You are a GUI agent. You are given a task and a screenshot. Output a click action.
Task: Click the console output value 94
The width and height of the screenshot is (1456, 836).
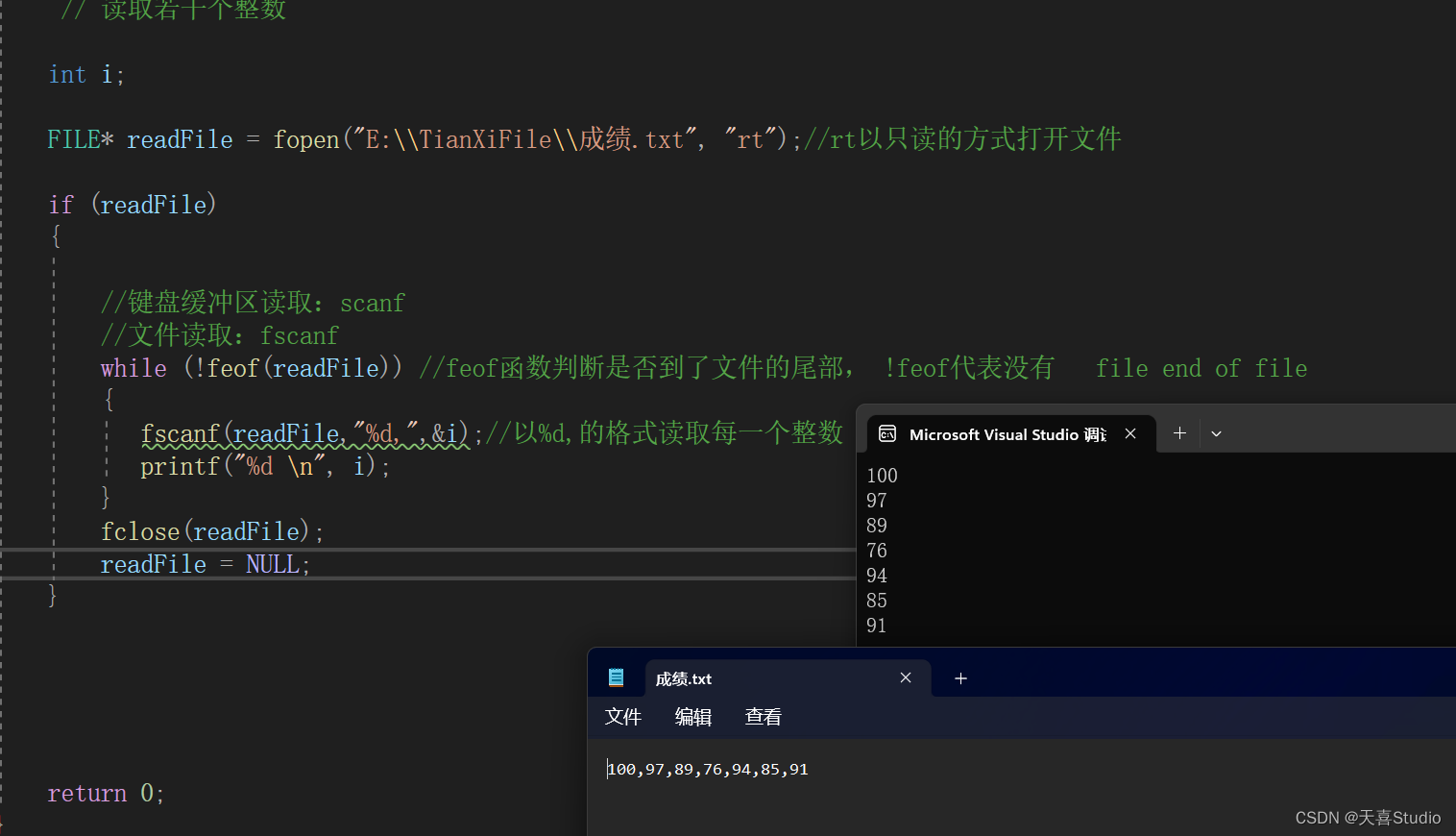pyautogui.click(x=877, y=576)
